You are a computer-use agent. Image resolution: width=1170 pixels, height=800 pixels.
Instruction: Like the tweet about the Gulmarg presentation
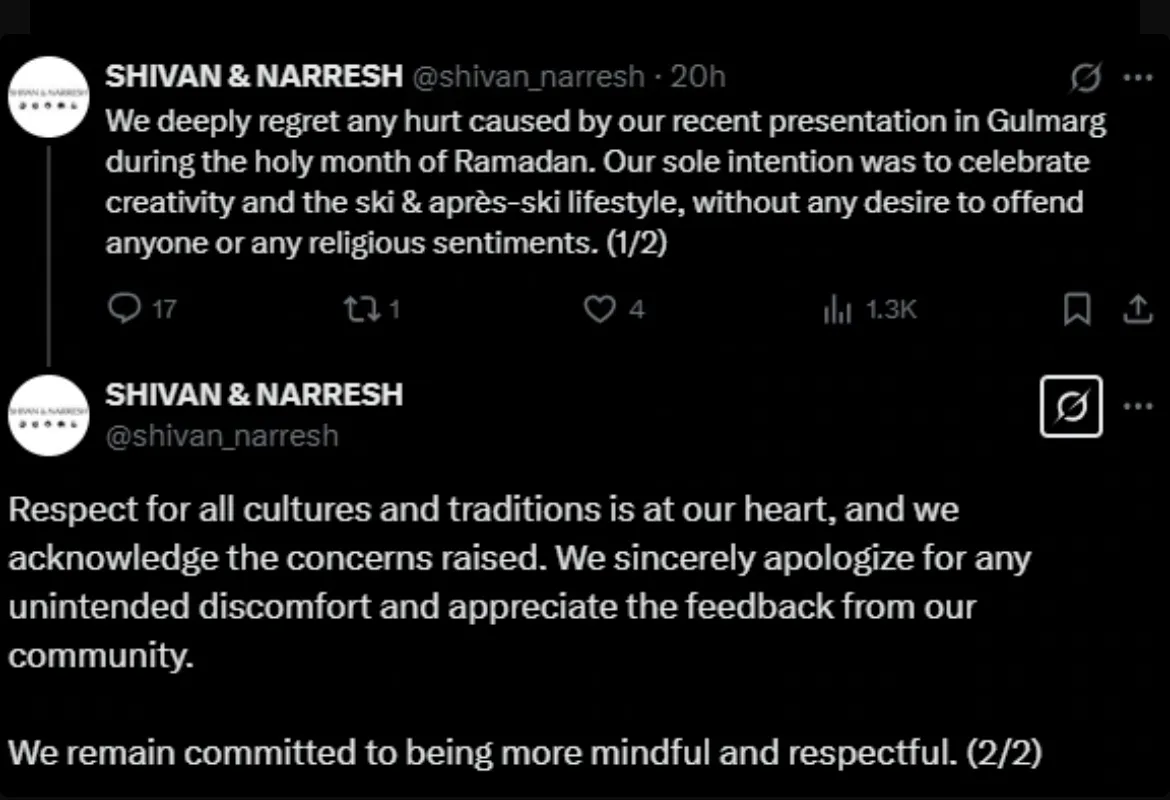pos(599,310)
